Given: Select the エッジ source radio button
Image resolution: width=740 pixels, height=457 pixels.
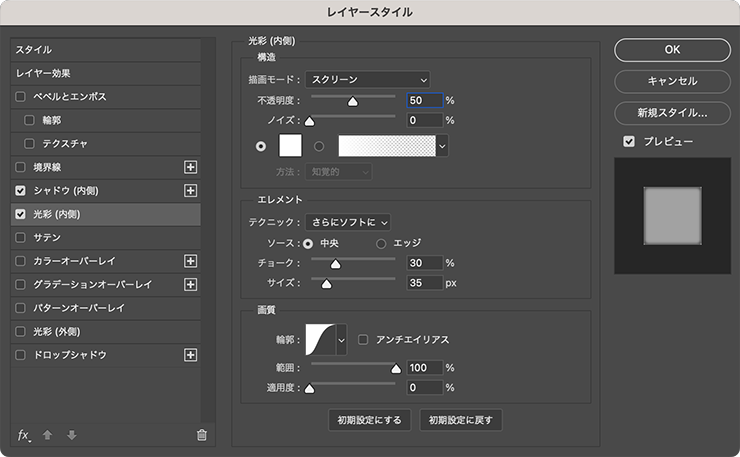Looking at the screenshot, I should tap(381, 243).
